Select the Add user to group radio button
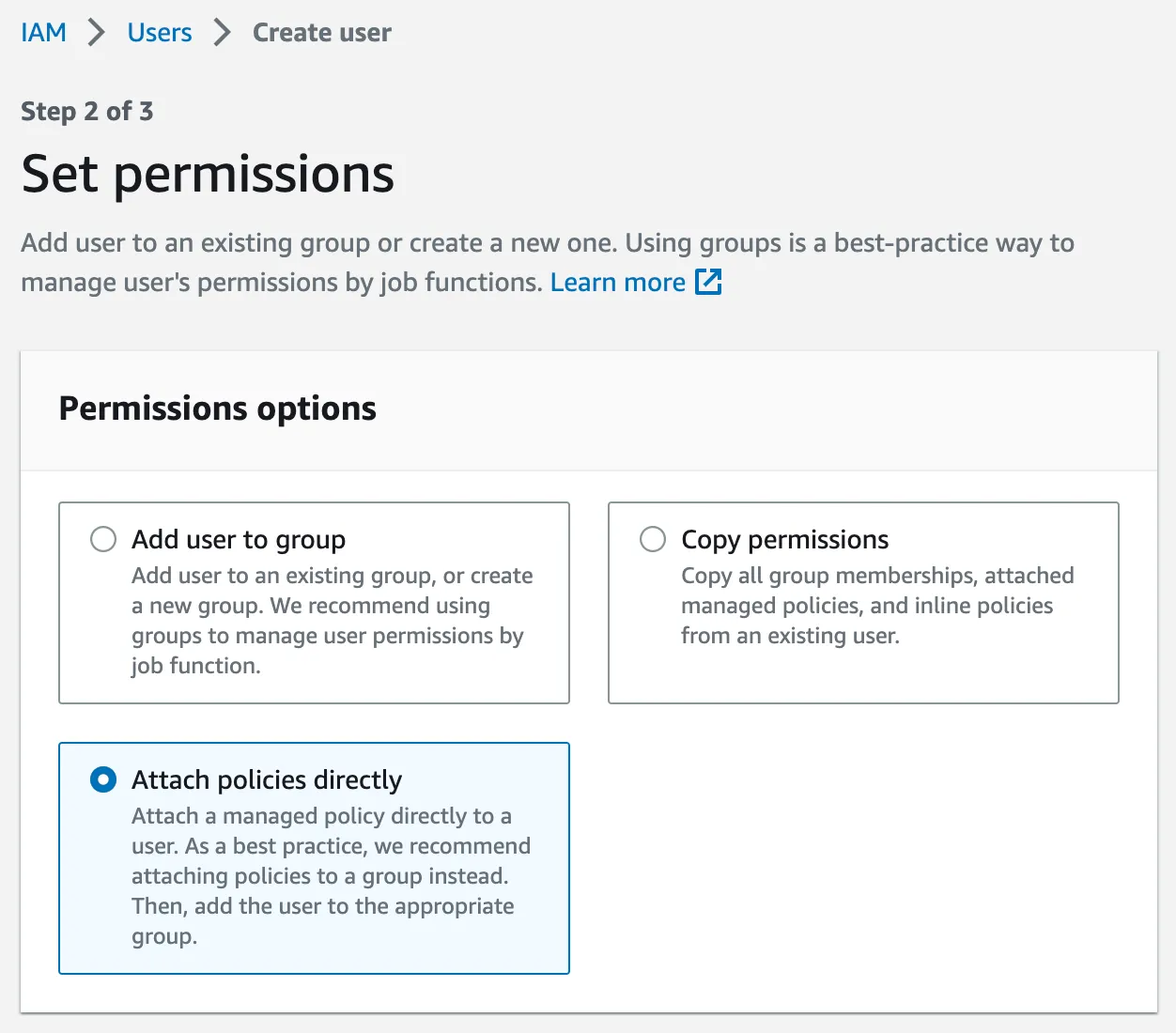Viewport: 1176px width, 1033px height. click(103, 539)
